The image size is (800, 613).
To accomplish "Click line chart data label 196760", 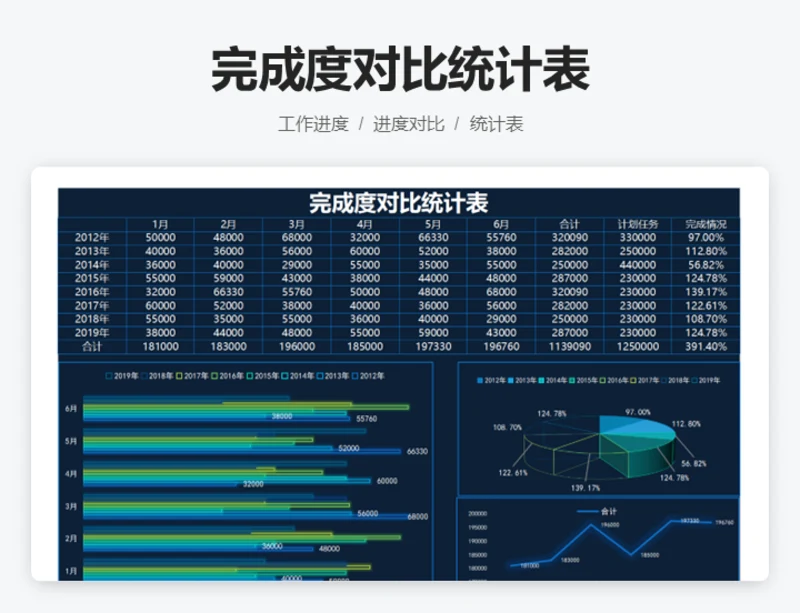I will 724,522.
